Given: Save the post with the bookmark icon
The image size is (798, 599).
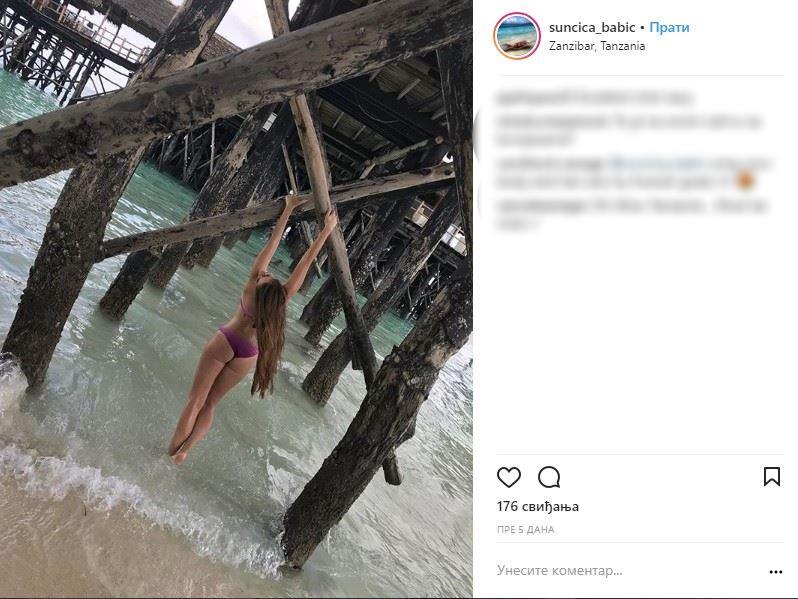Looking at the screenshot, I should [771, 477].
